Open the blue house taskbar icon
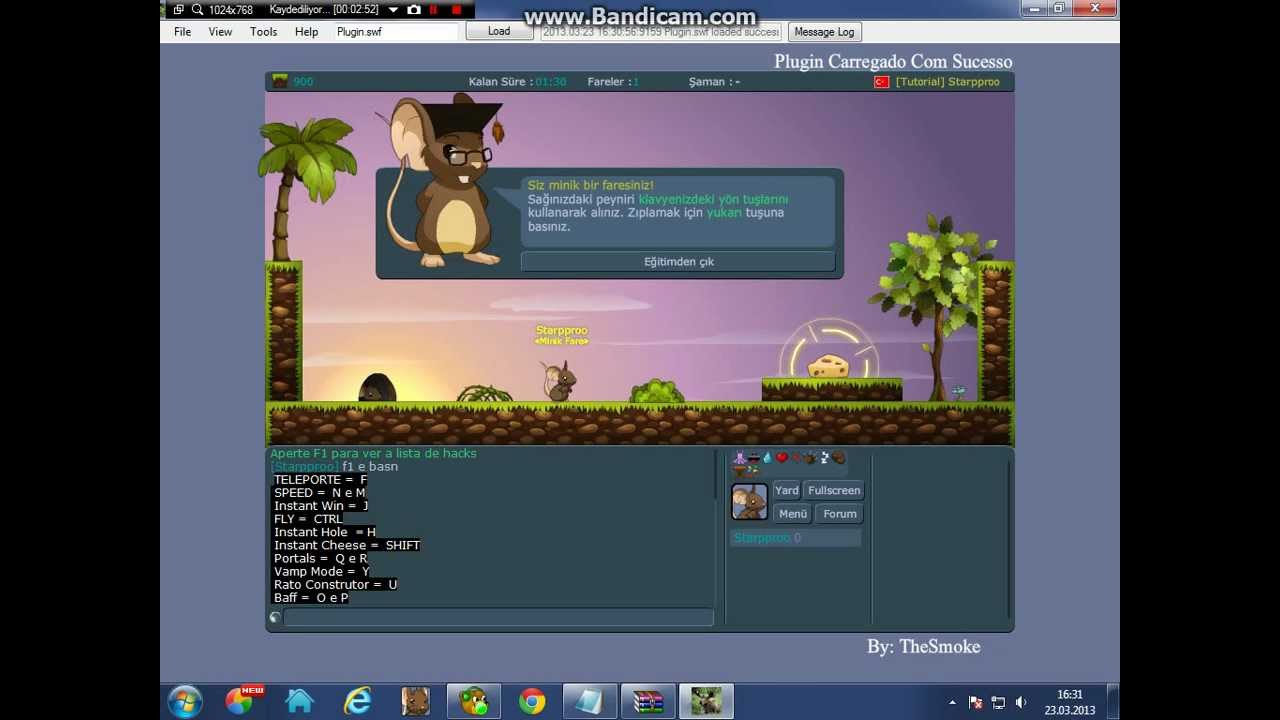The width and height of the screenshot is (1280, 720). tap(299, 701)
